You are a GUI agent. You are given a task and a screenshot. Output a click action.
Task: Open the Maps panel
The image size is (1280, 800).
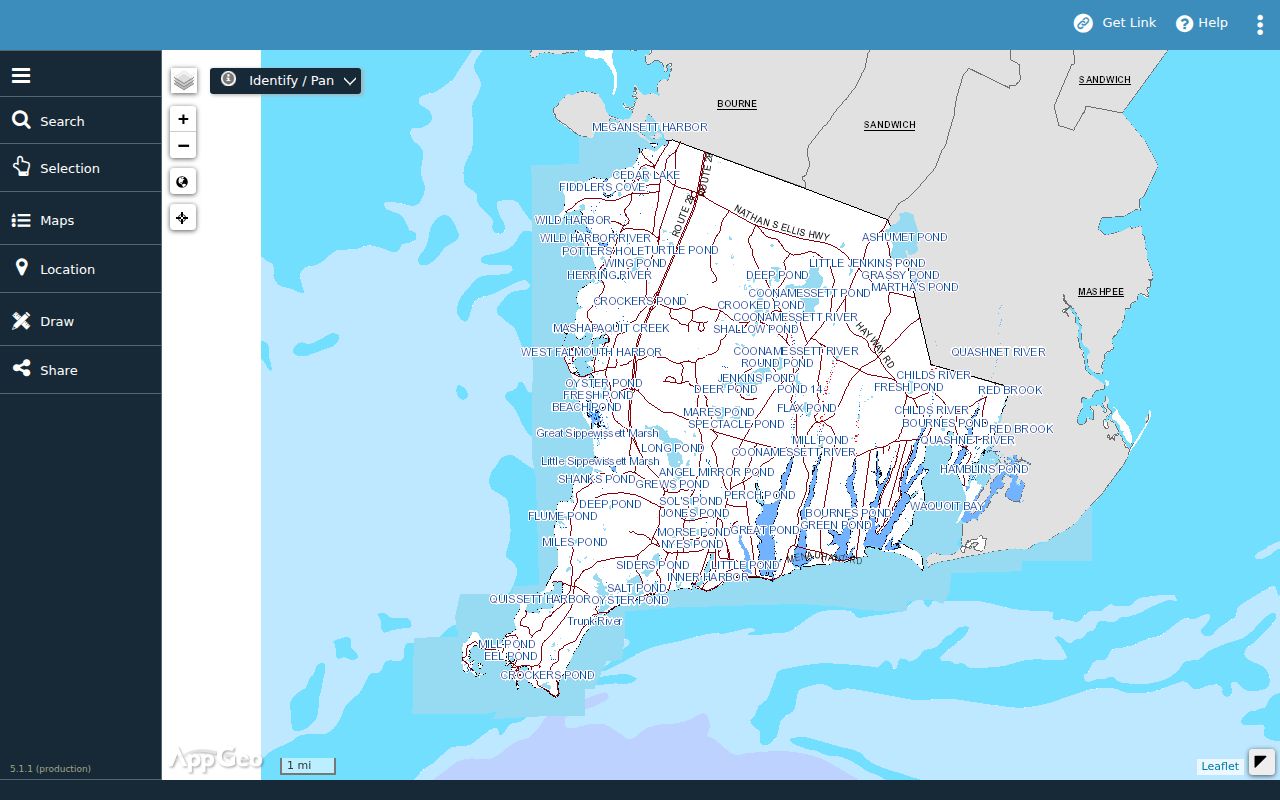coord(80,220)
